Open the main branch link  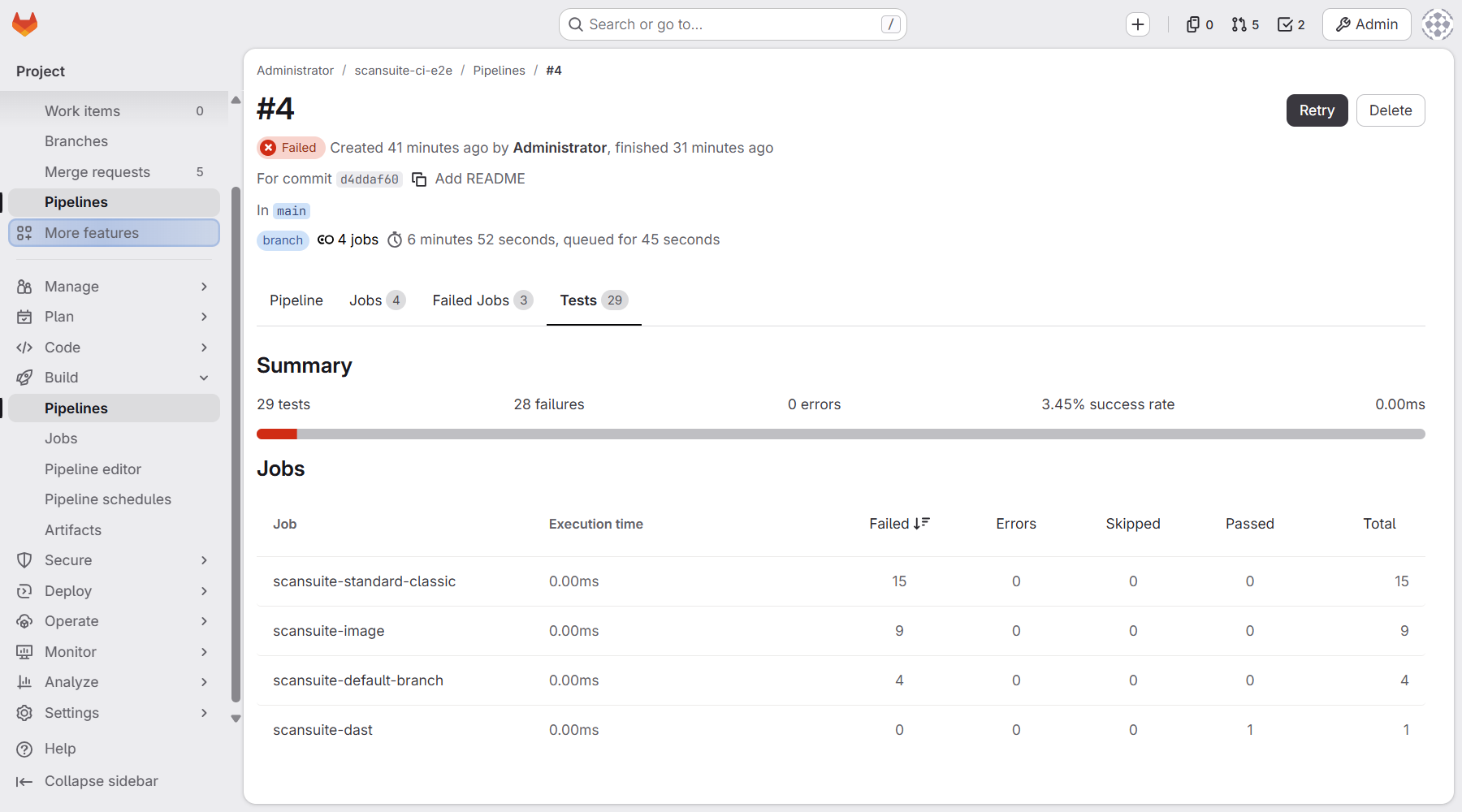click(x=292, y=211)
